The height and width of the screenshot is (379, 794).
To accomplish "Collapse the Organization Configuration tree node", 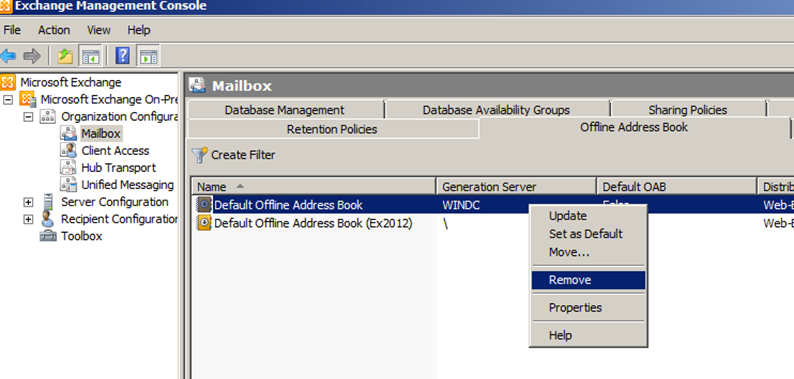I will tap(28, 117).
